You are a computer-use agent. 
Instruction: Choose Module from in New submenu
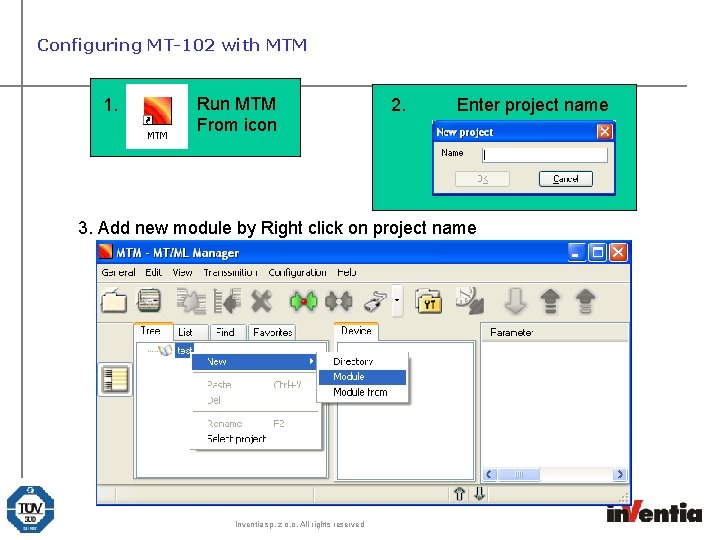(x=362, y=392)
